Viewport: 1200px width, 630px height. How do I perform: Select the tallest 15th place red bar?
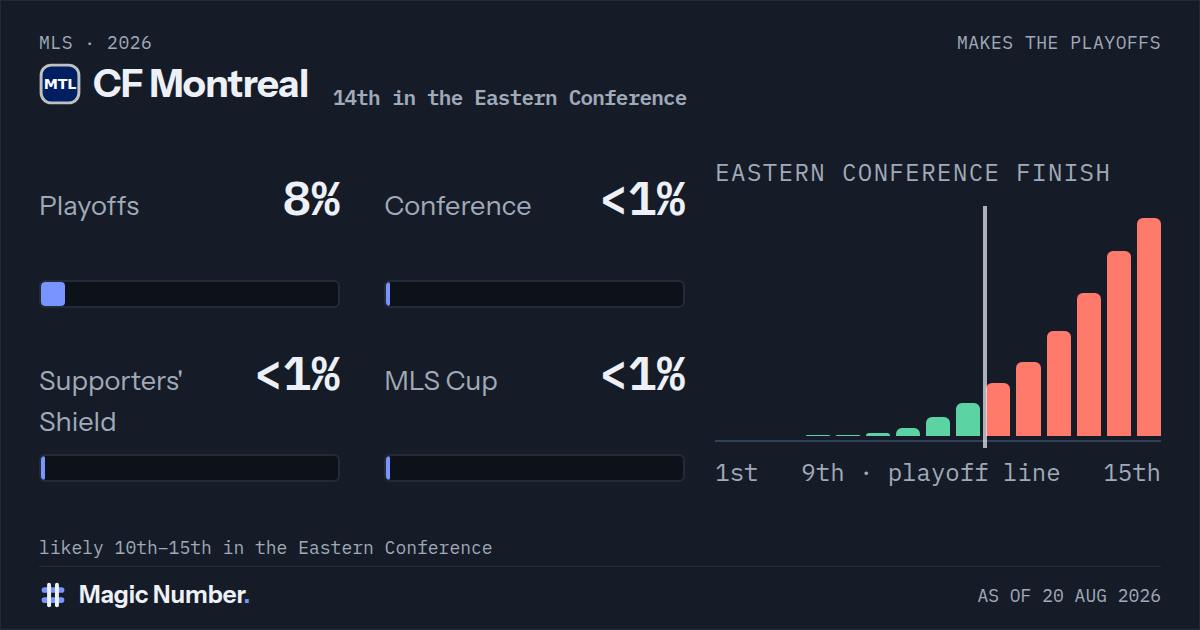[1149, 327]
